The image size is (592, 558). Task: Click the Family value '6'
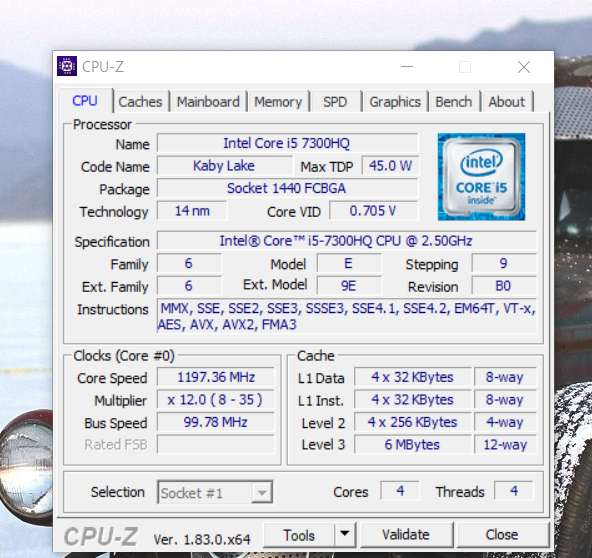pyautogui.click(x=189, y=264)
